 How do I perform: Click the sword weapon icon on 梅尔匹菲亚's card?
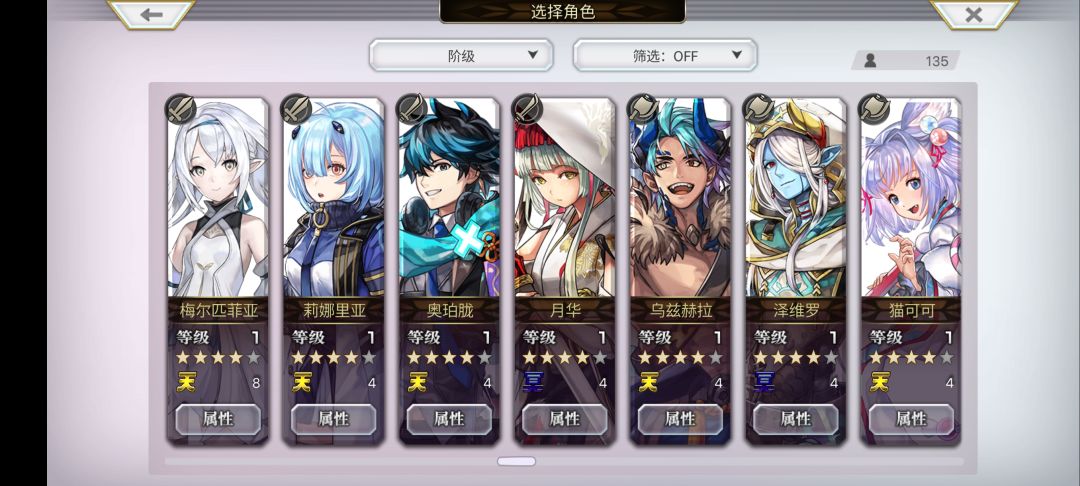point(181,109)
